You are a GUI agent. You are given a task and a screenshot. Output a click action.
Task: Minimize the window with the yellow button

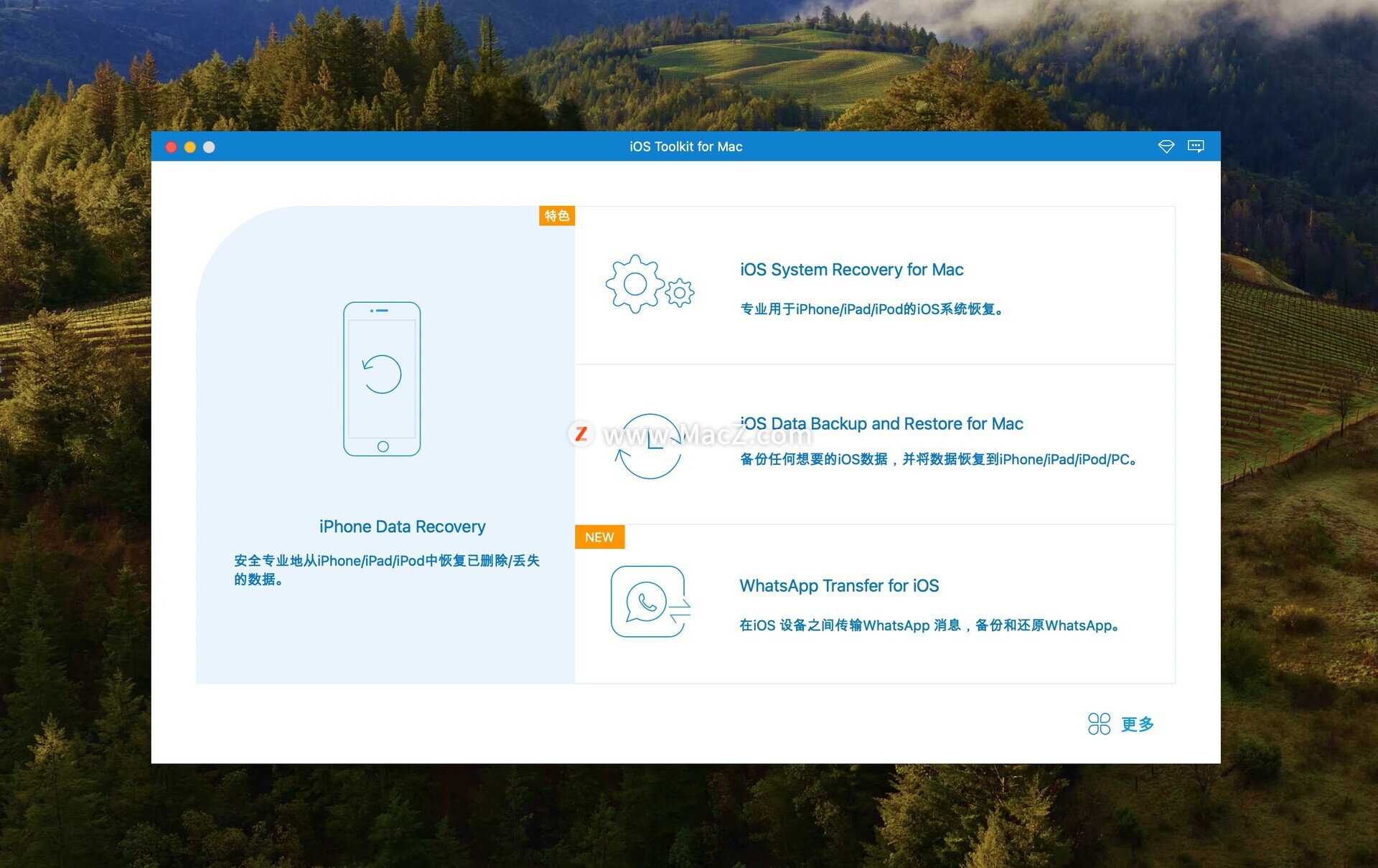(x=190, y=147)
